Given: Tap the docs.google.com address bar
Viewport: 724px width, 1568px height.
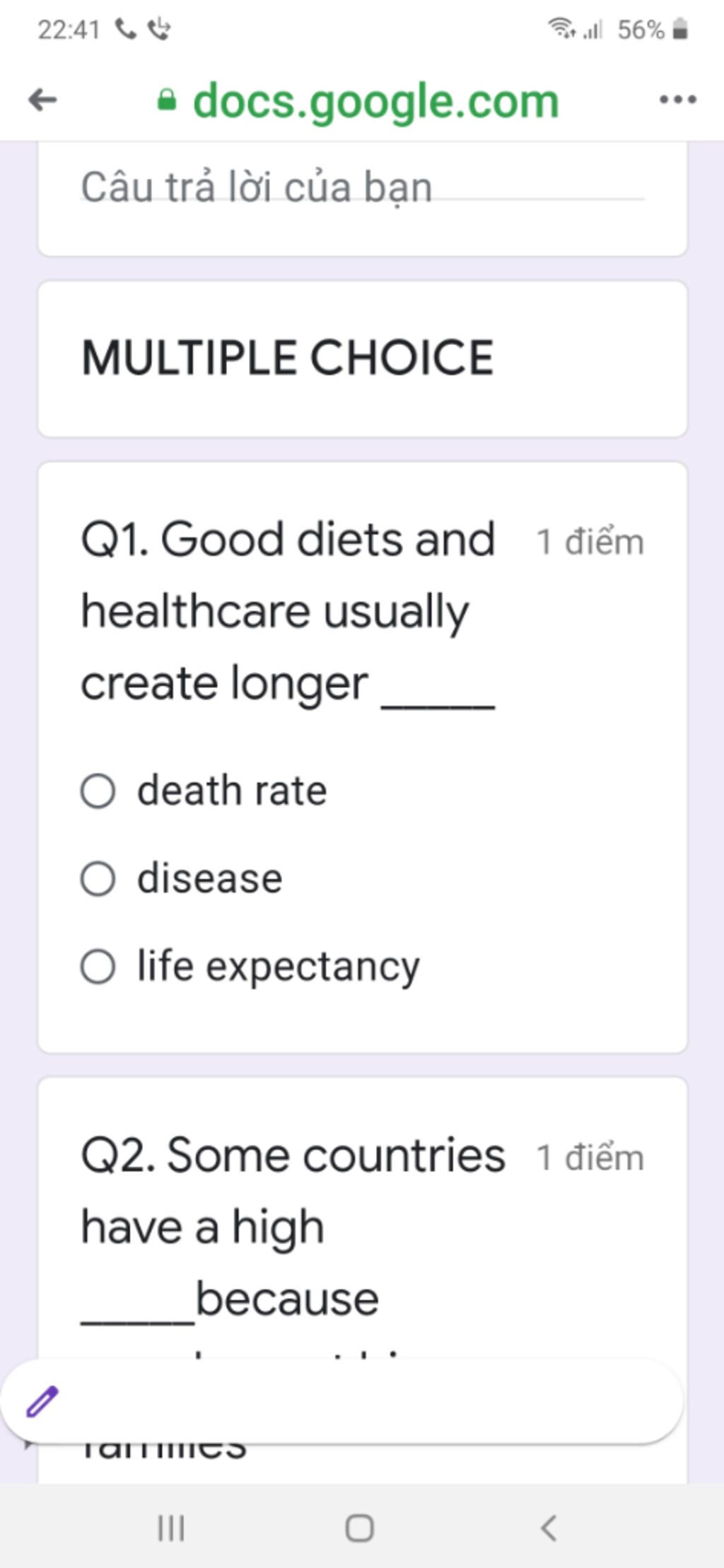Looking at the screenshot, I should click(375, 100).
